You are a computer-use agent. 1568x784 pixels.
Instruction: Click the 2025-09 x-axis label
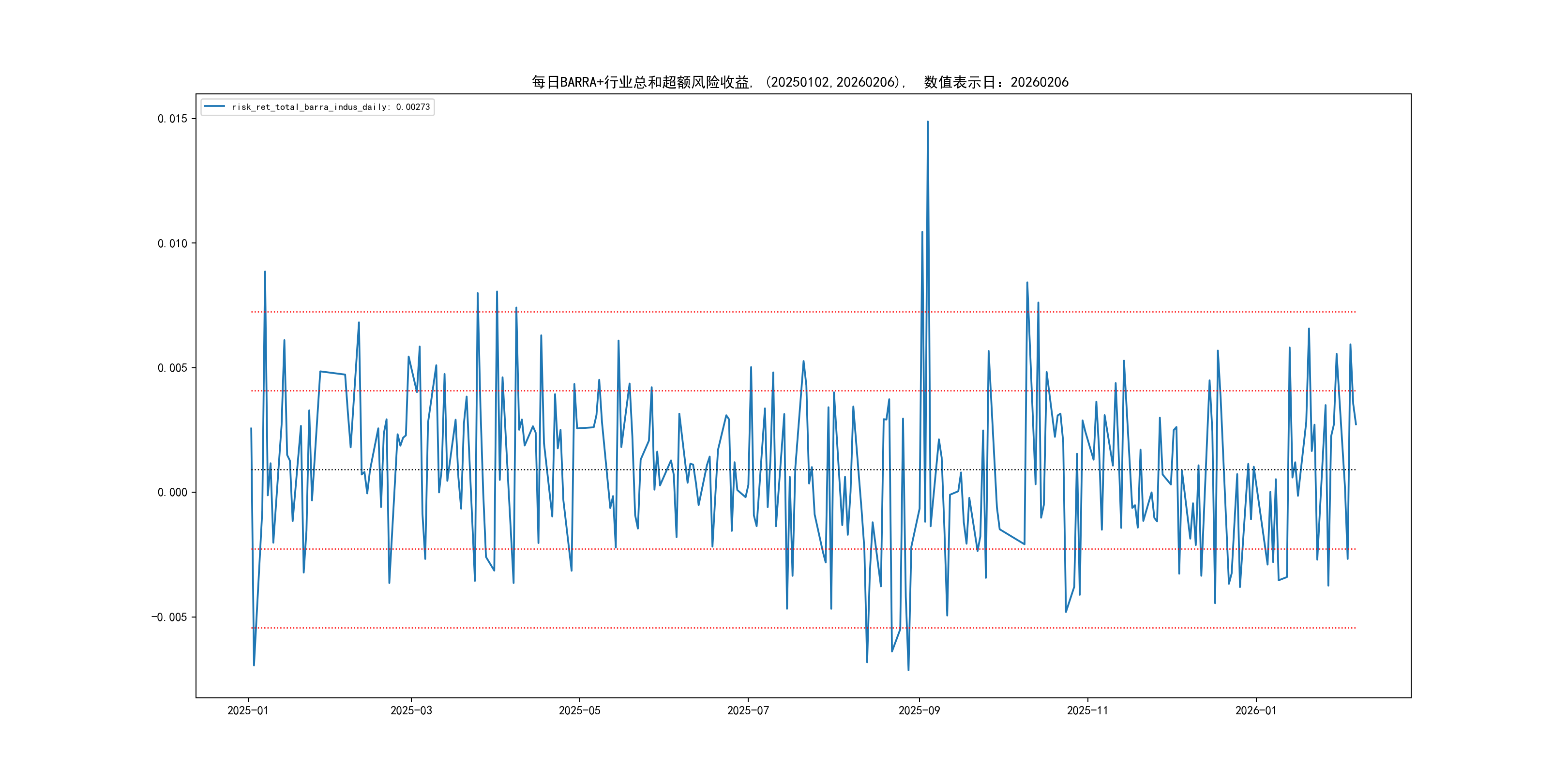(x=919, y=710)
